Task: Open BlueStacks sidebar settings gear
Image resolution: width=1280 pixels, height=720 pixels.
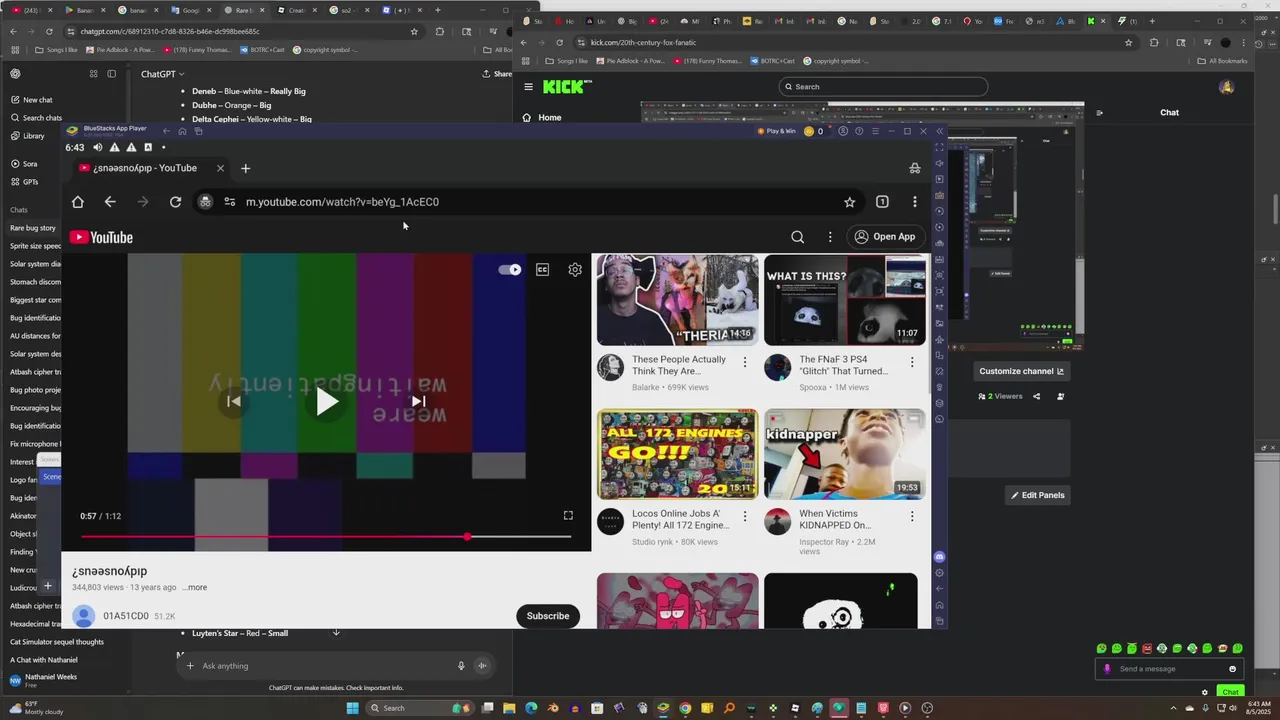Action: [939, 573]
